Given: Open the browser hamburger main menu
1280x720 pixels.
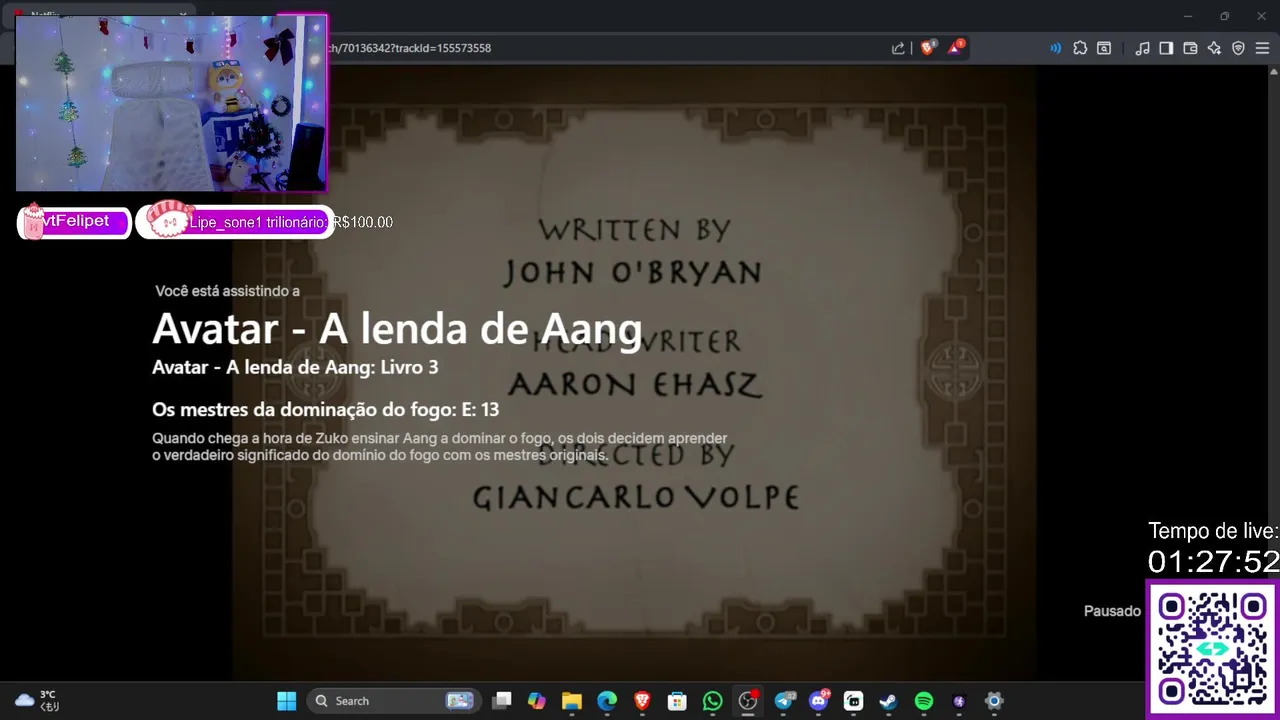Looking at the screenshot, I should (x=1262, y=48).
